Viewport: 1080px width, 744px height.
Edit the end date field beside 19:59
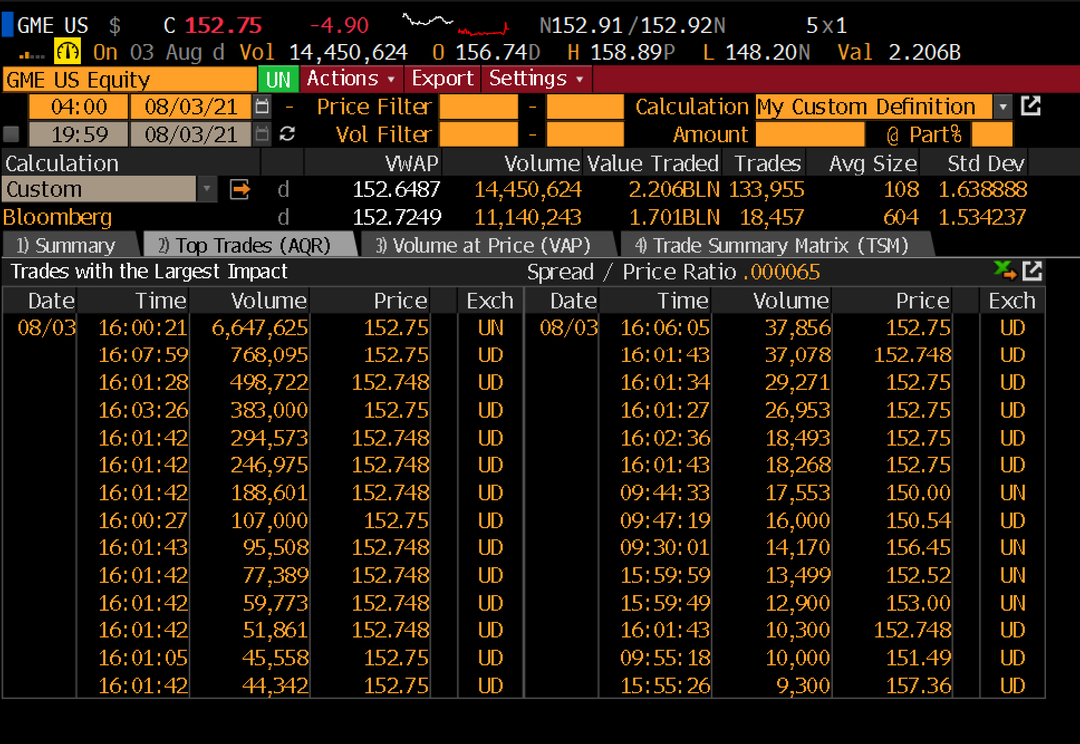coord(191,134)
